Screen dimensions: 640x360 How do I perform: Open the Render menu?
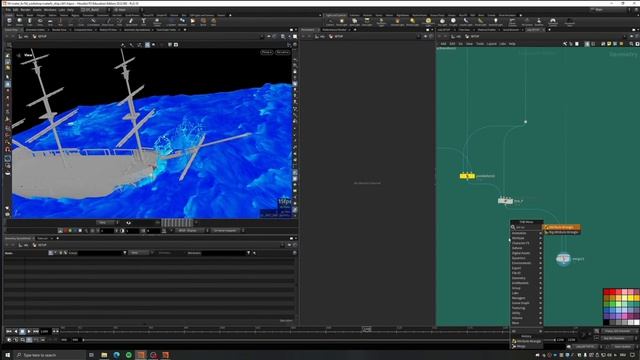coord(25,10)
